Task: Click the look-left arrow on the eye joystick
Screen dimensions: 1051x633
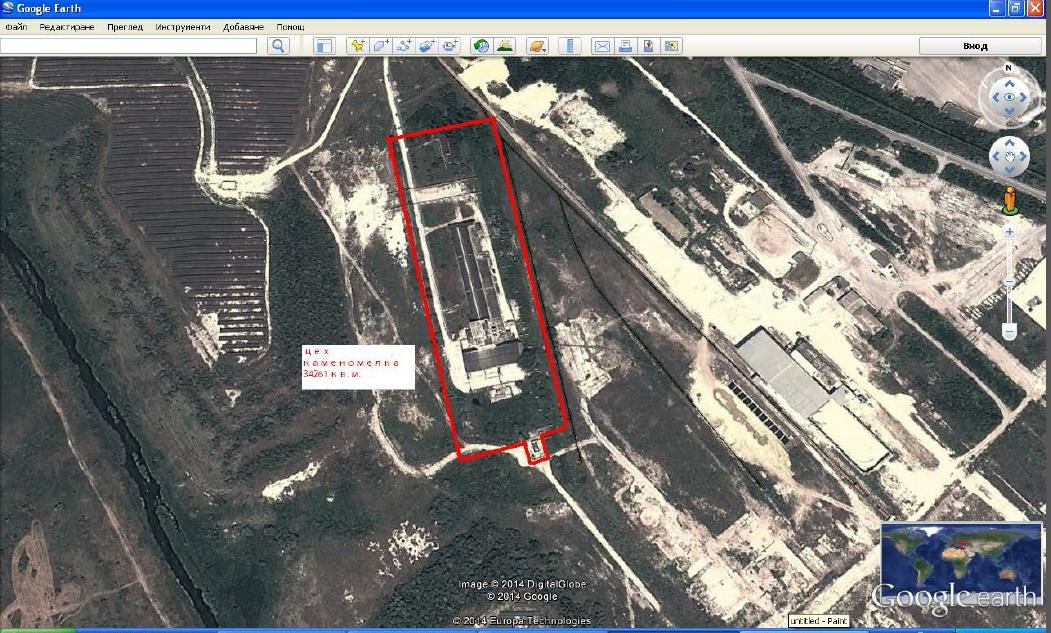Action: tap(995, 97)
